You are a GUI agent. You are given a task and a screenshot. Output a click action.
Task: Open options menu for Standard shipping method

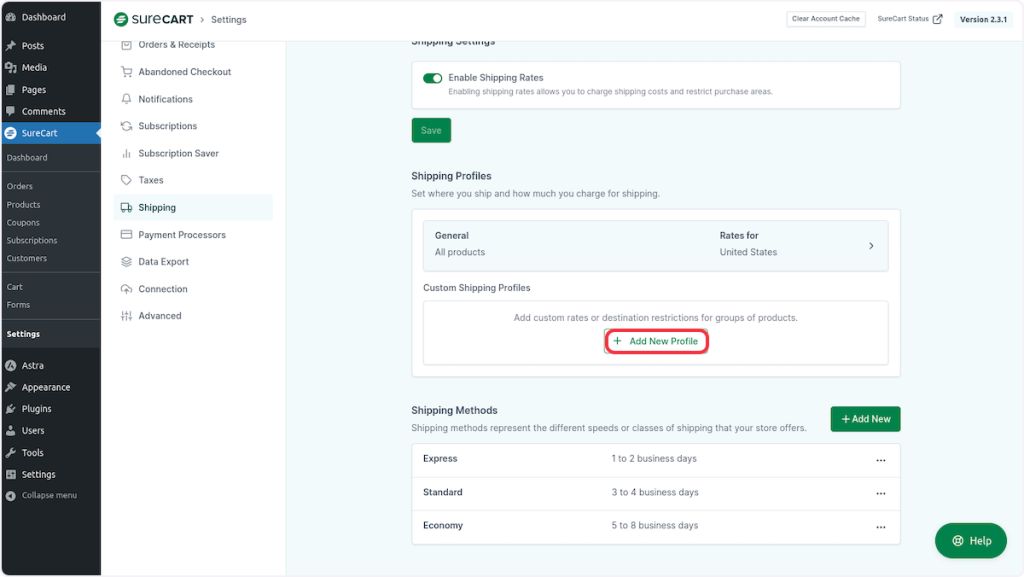click(880, 493)
